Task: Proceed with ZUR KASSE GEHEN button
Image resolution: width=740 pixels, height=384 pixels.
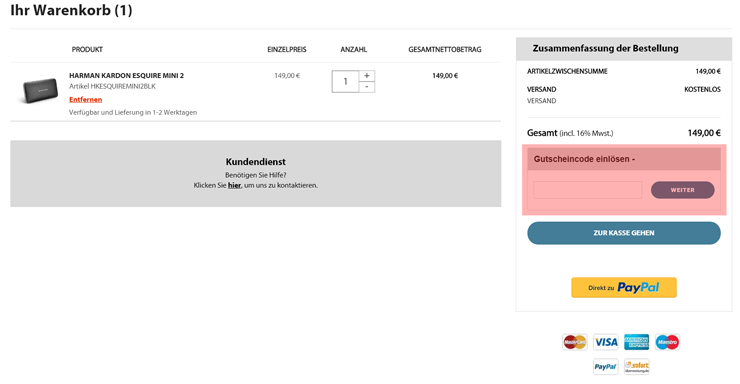Action: click(x=624, y=233)
